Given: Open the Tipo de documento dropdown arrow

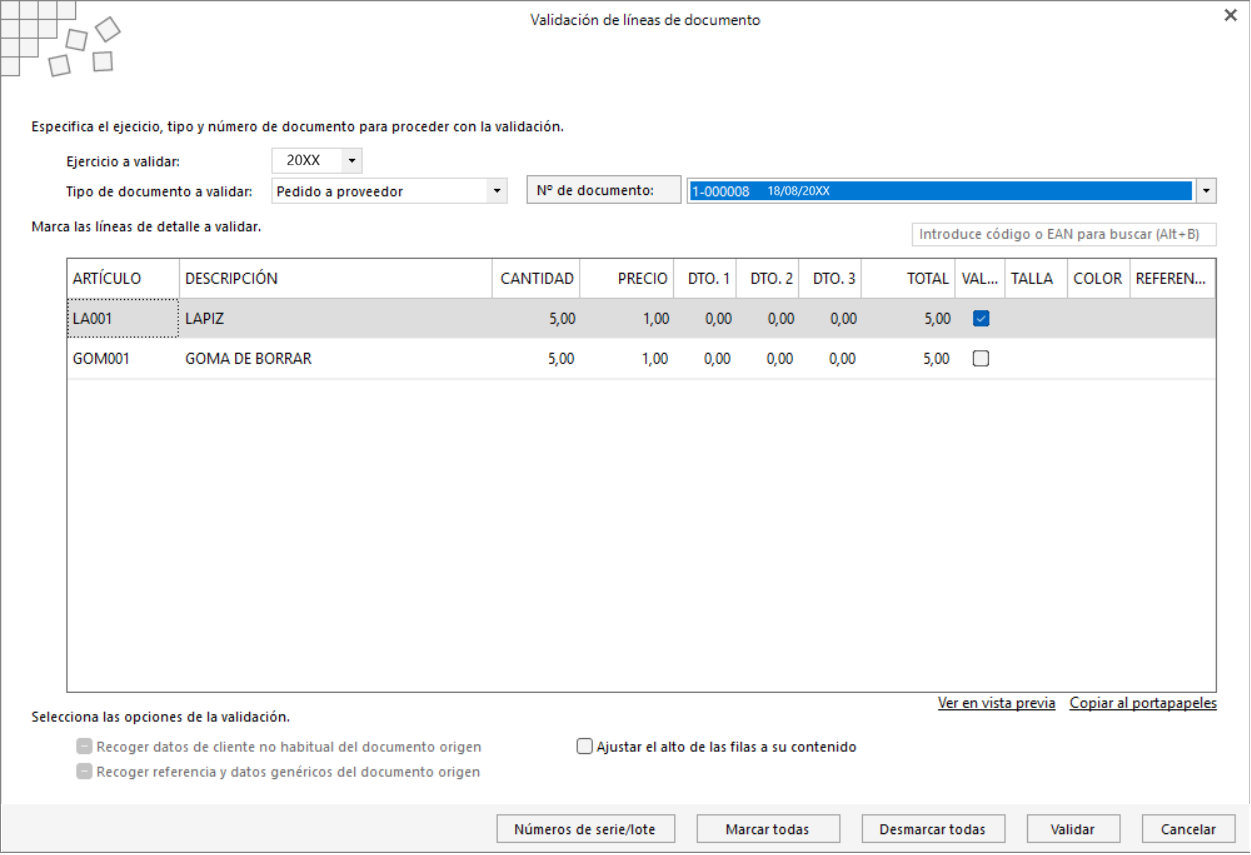Looking at the screenshot, I should [497, 191].
